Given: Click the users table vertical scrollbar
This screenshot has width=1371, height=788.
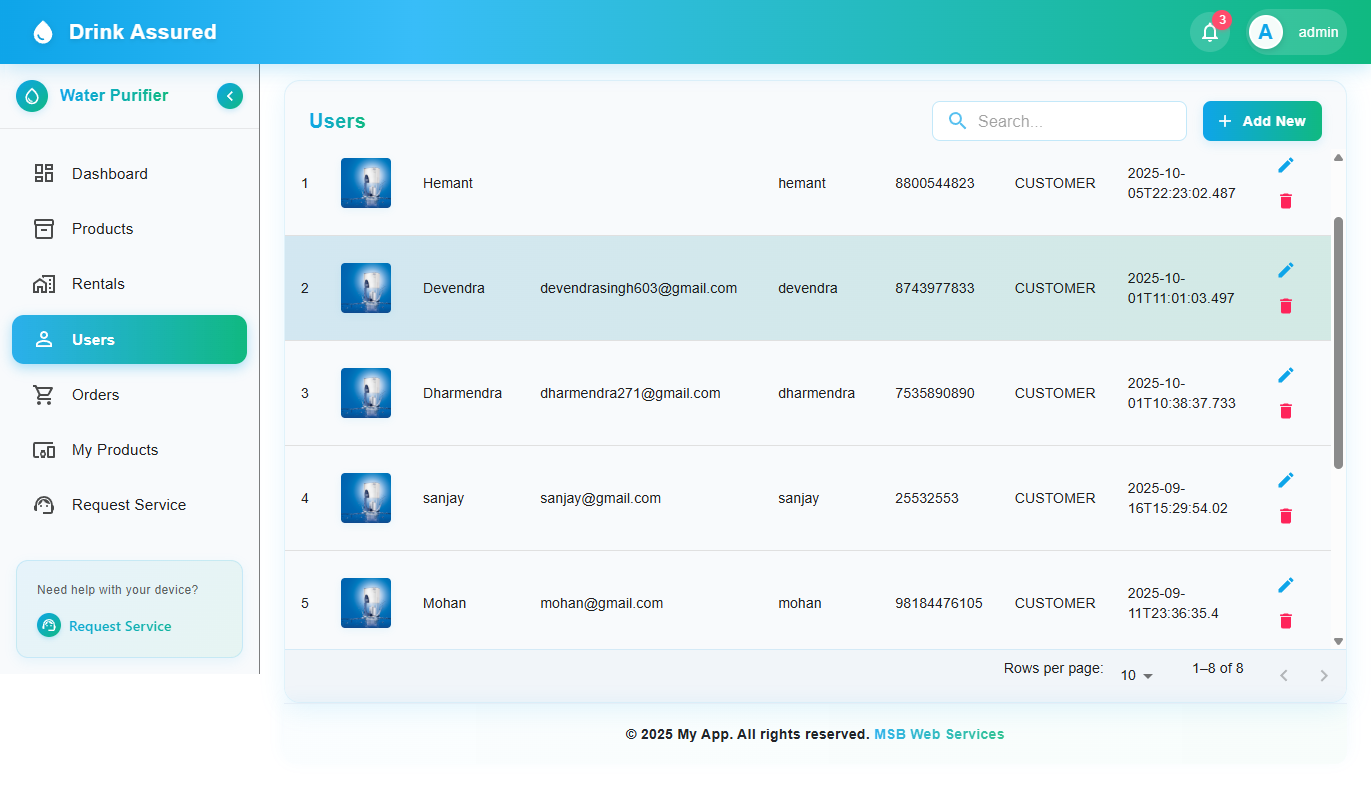Looking at the screenshot, I should (x=1338, y=342).
